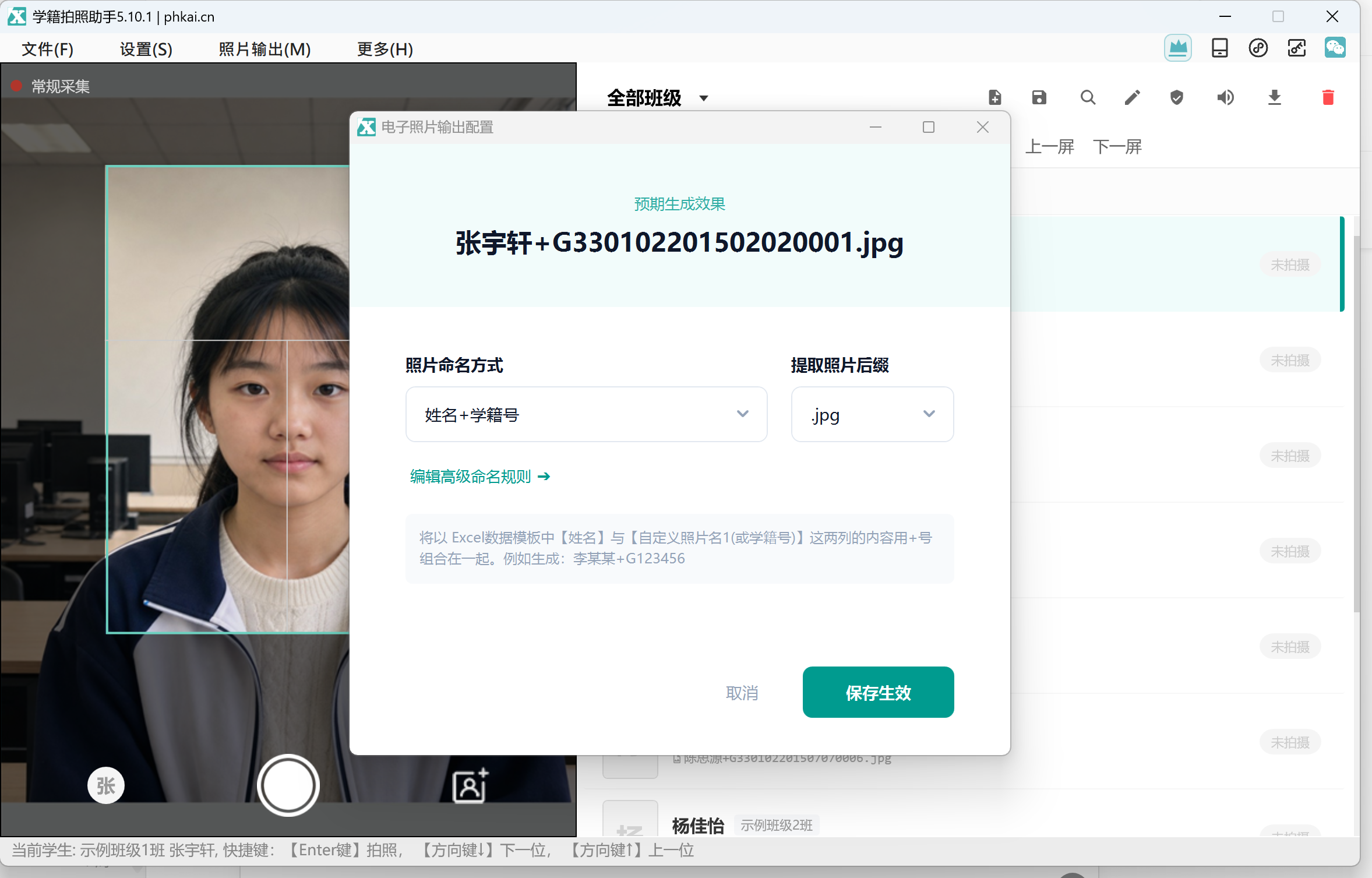Click the 保存生效 button
Screen dimensions: 1372x878
pos(878,692)
